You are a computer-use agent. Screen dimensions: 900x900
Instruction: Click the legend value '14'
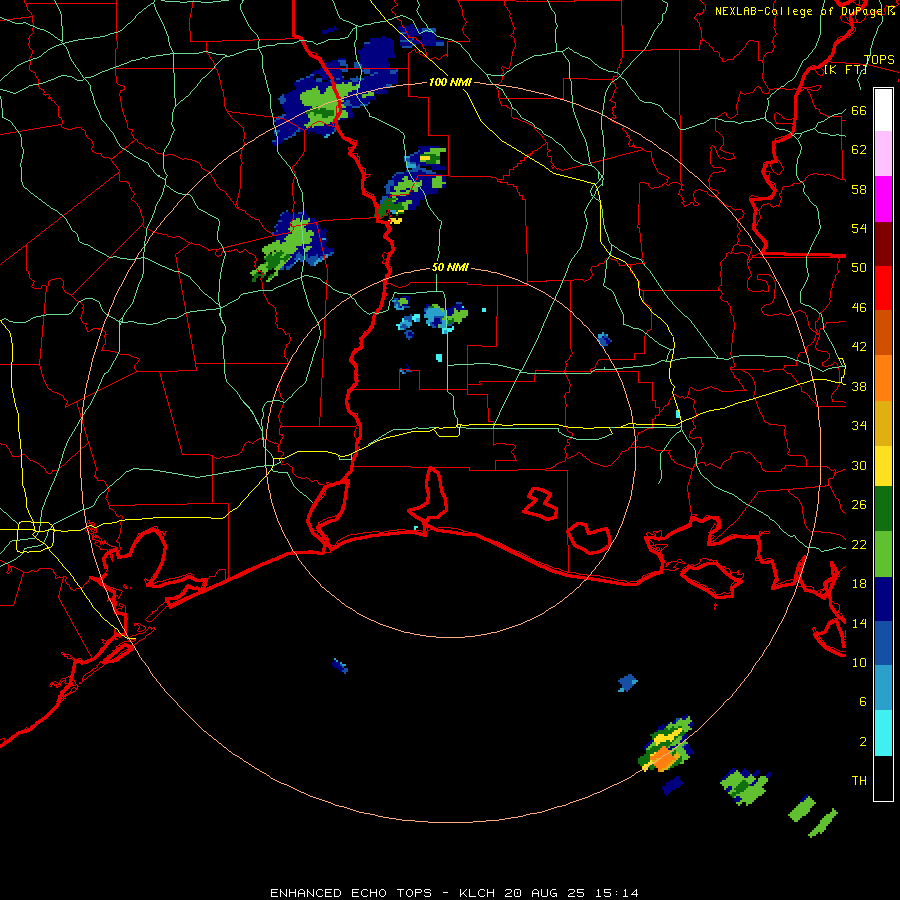859,623
